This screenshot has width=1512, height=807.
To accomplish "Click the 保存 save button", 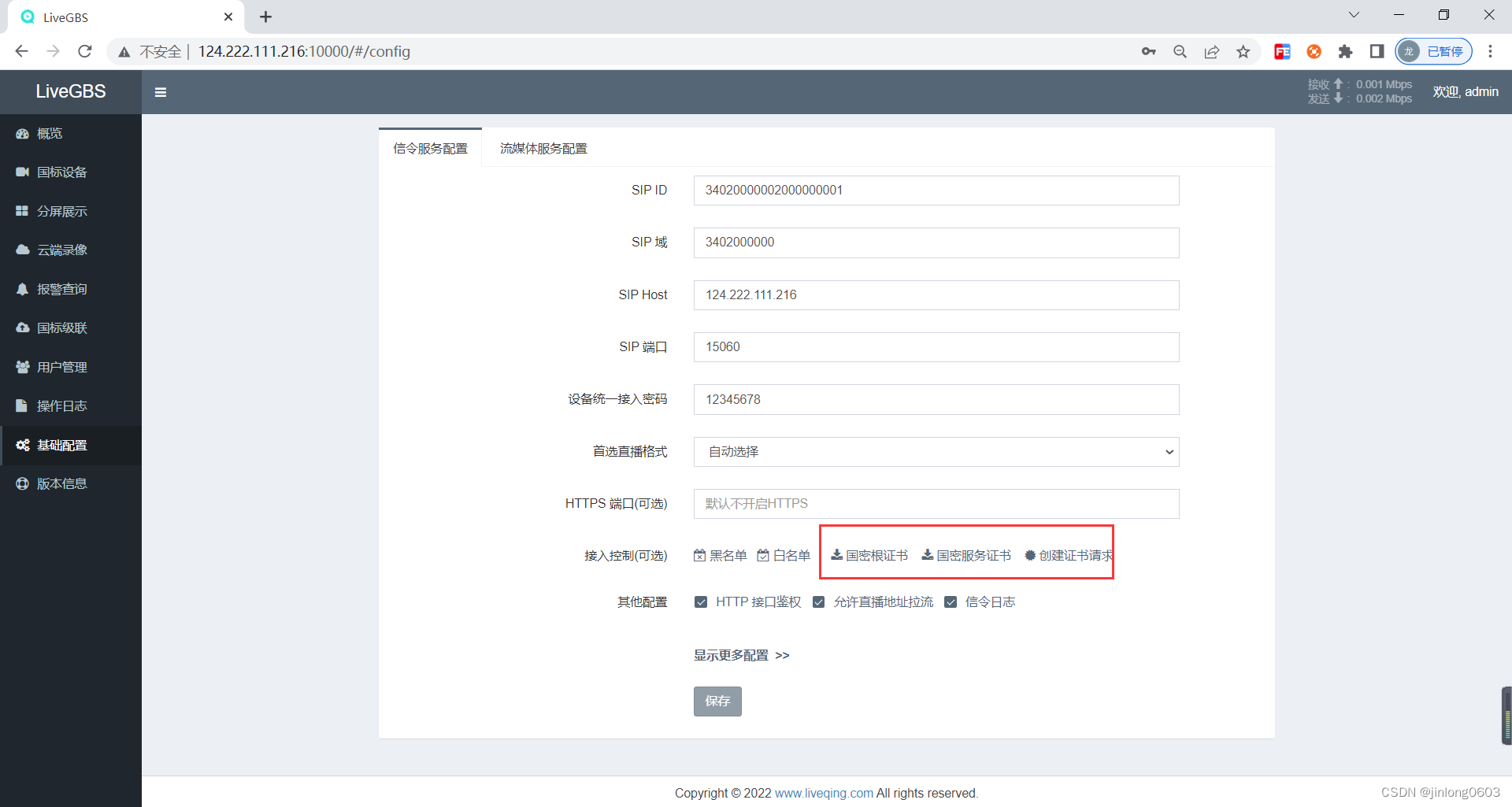I will (x=717, y=701).
